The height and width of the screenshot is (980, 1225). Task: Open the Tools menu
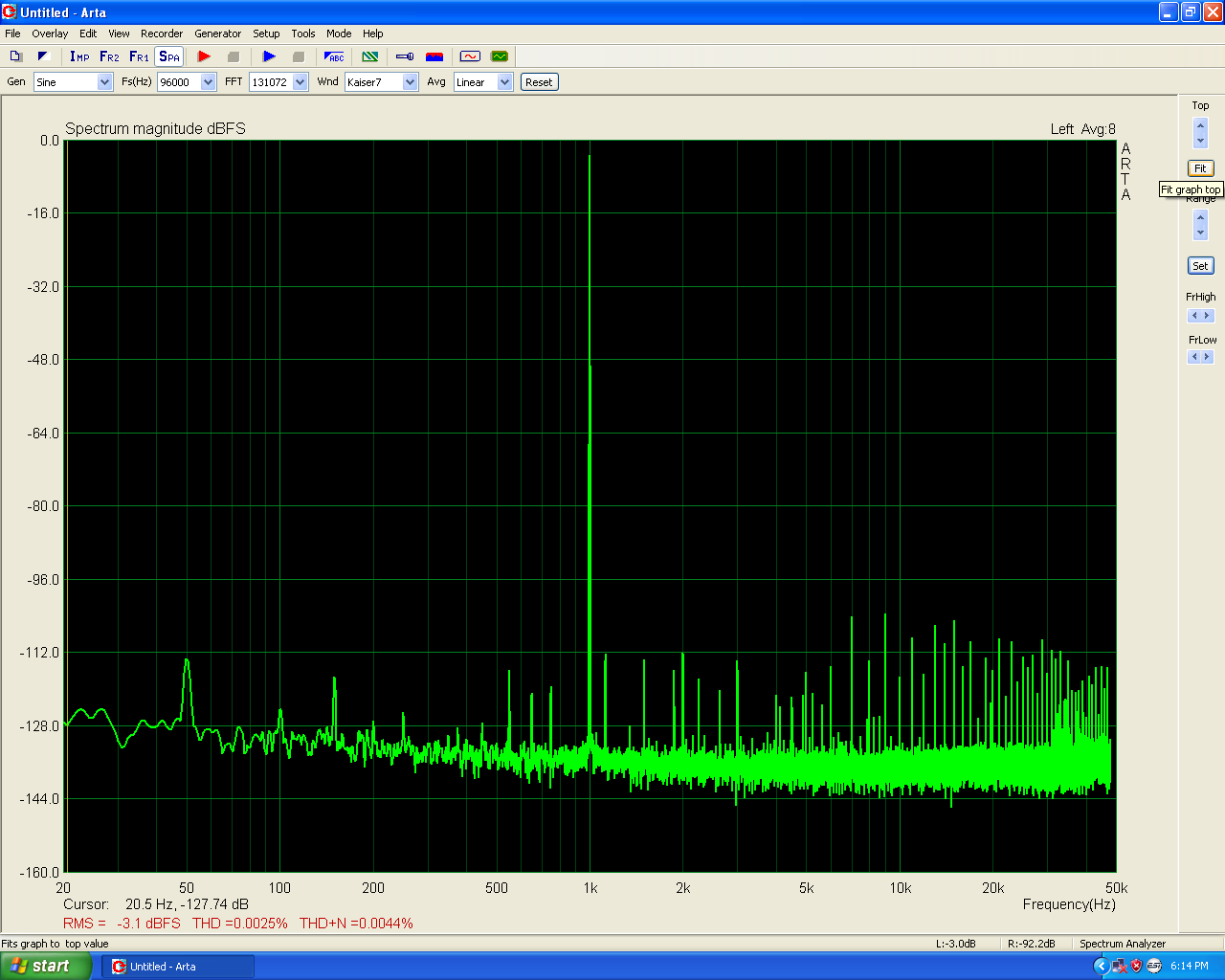[x=303, y=33]
